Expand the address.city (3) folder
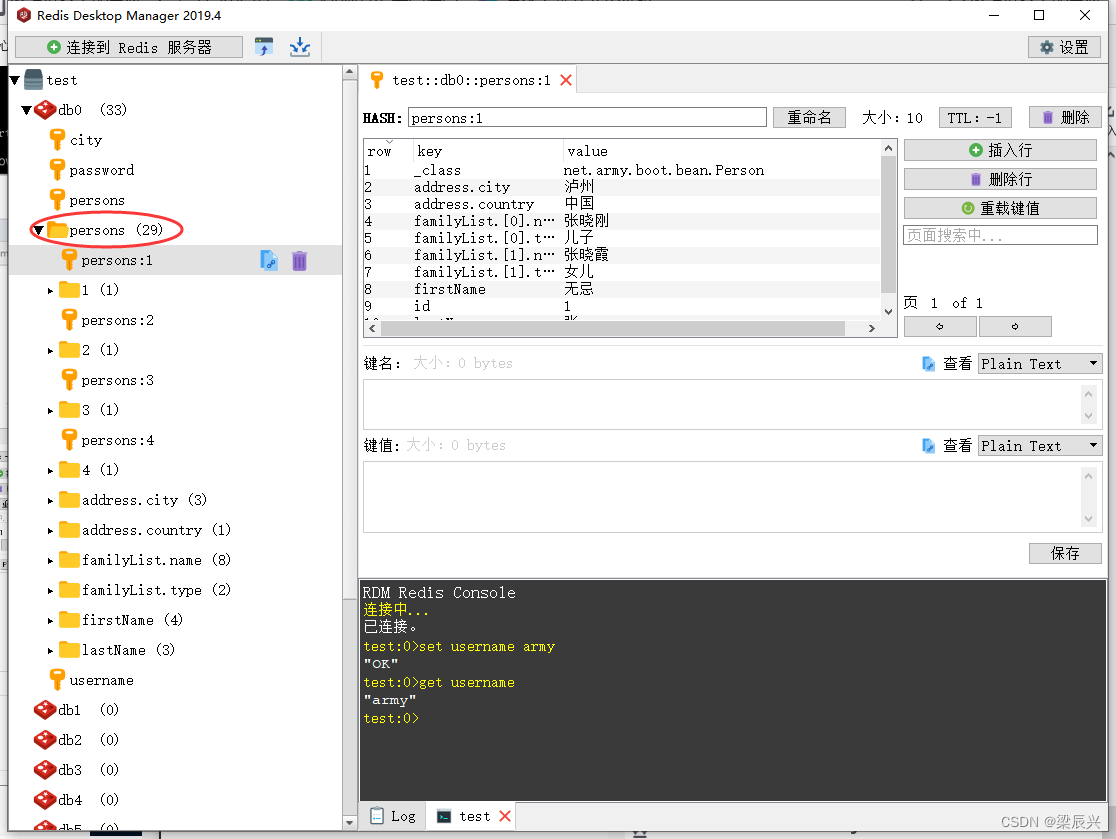Image resolution: width=1116 pixels, height=839 pixels. [x=51, y=500]
